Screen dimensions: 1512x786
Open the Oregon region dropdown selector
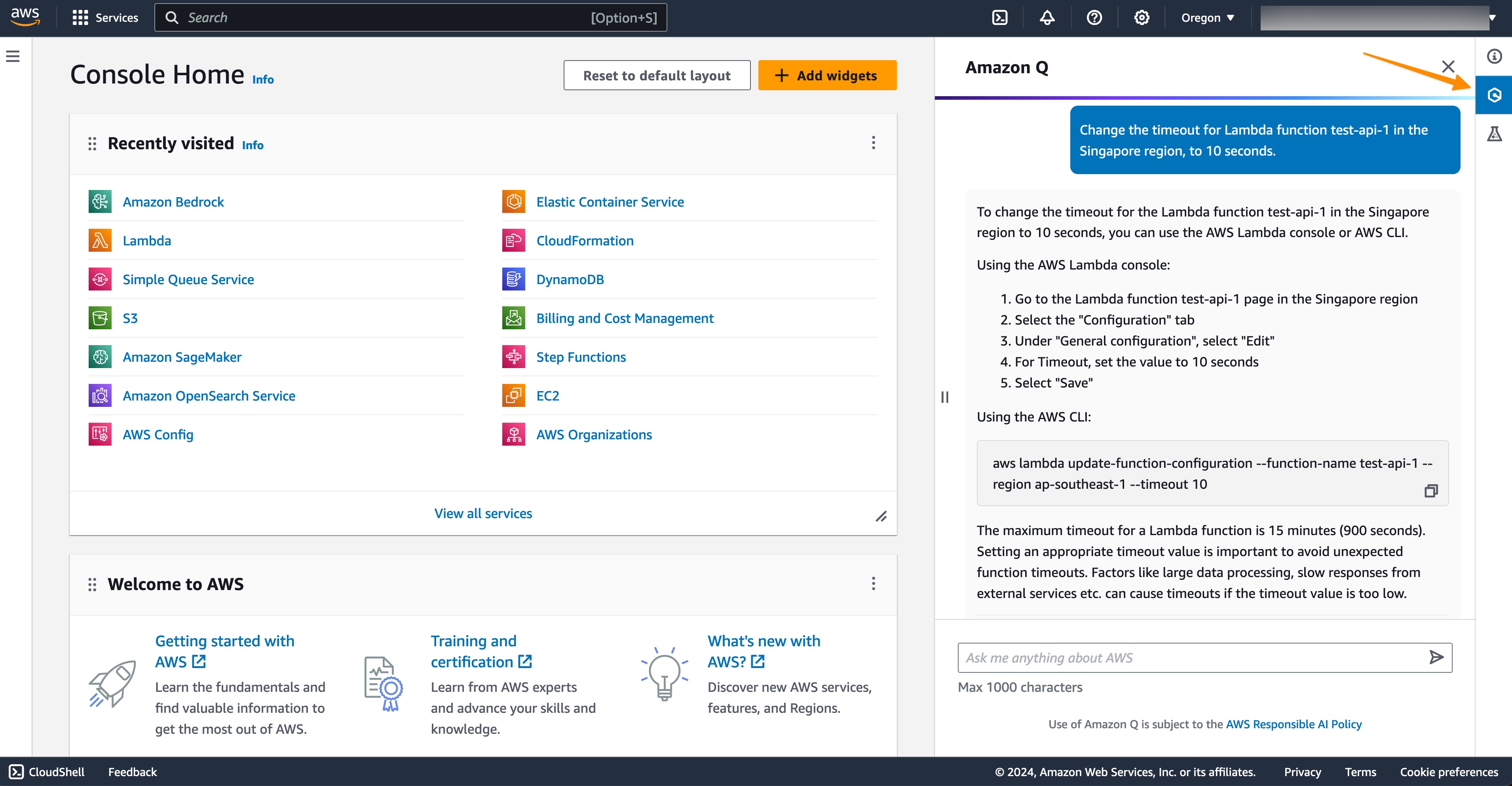(1206, 17)
